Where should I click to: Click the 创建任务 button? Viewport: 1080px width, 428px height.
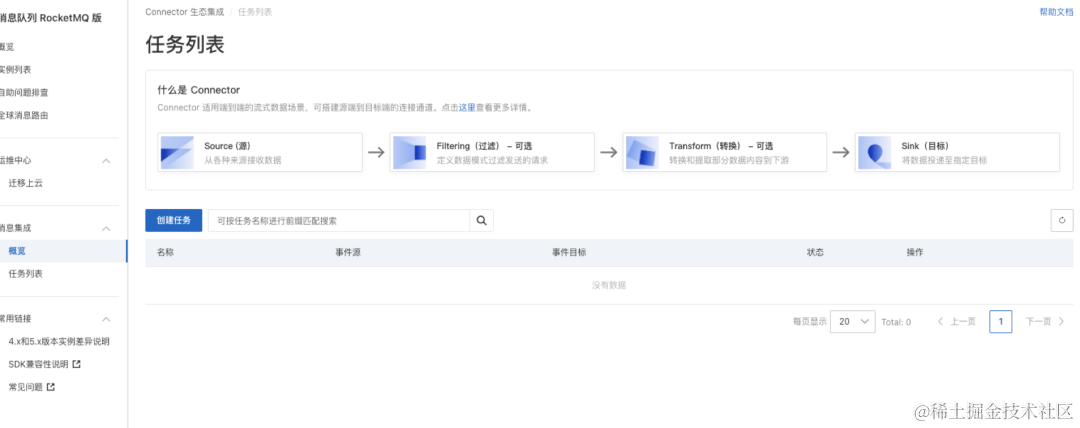174,221
